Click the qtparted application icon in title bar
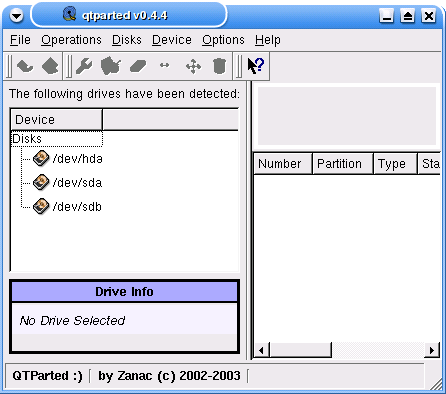Image resolution: width=446 pixels, height=394 pixels. pos(69,14)
